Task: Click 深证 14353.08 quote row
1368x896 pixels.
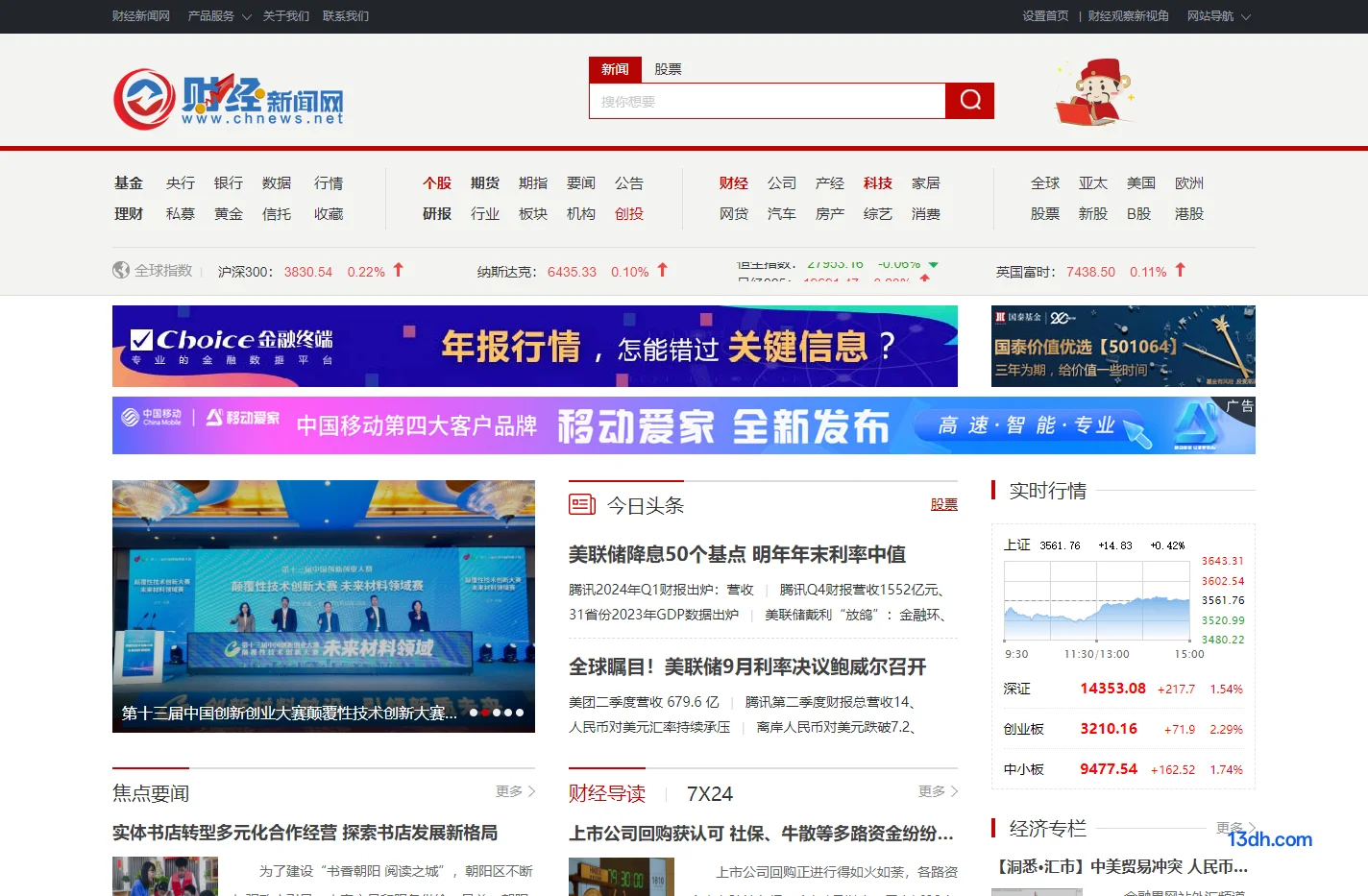Action: click(1123, 689)
